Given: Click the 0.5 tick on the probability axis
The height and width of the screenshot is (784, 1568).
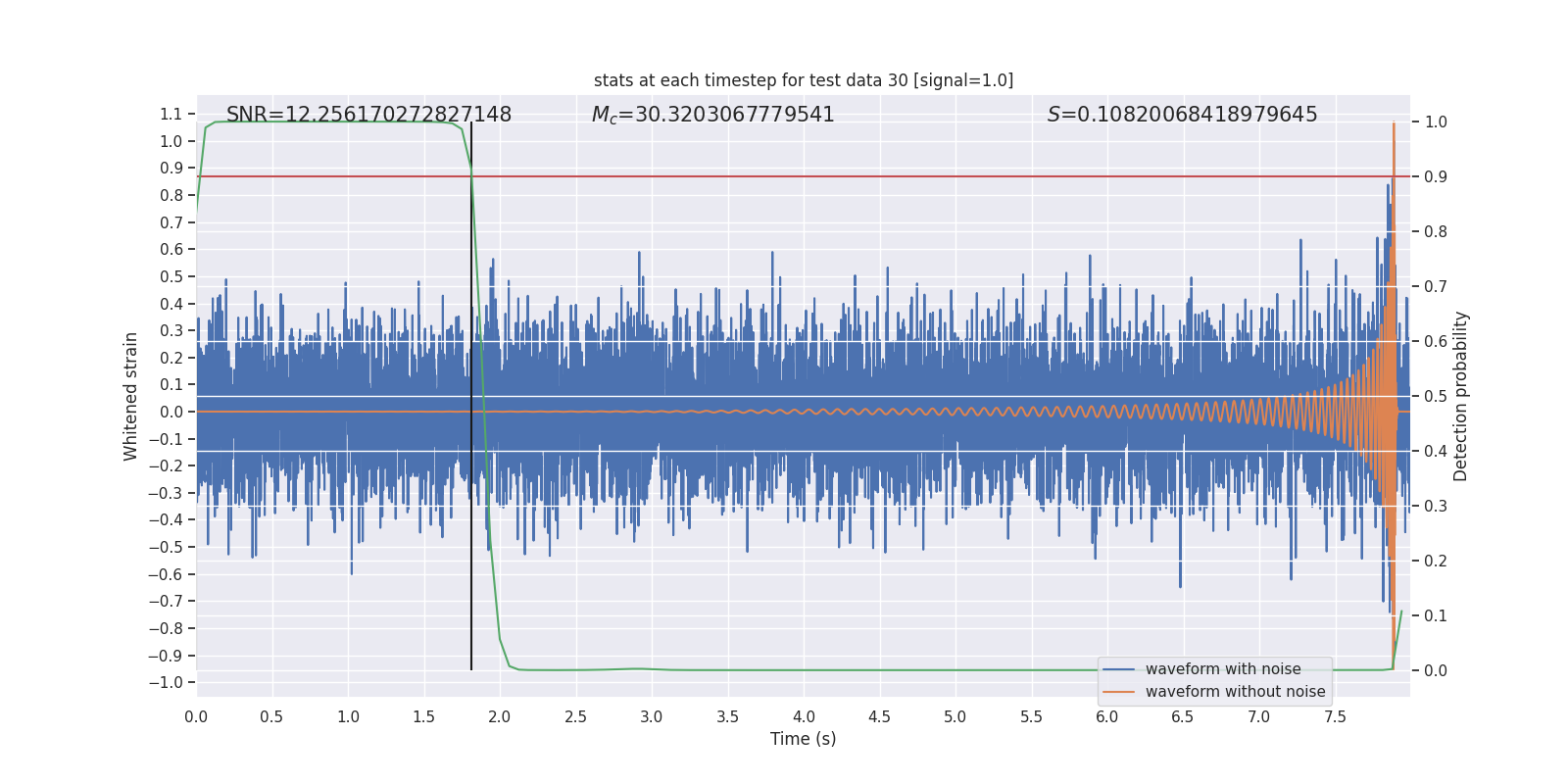Looking at the screenshot, I should (1436, 397).
